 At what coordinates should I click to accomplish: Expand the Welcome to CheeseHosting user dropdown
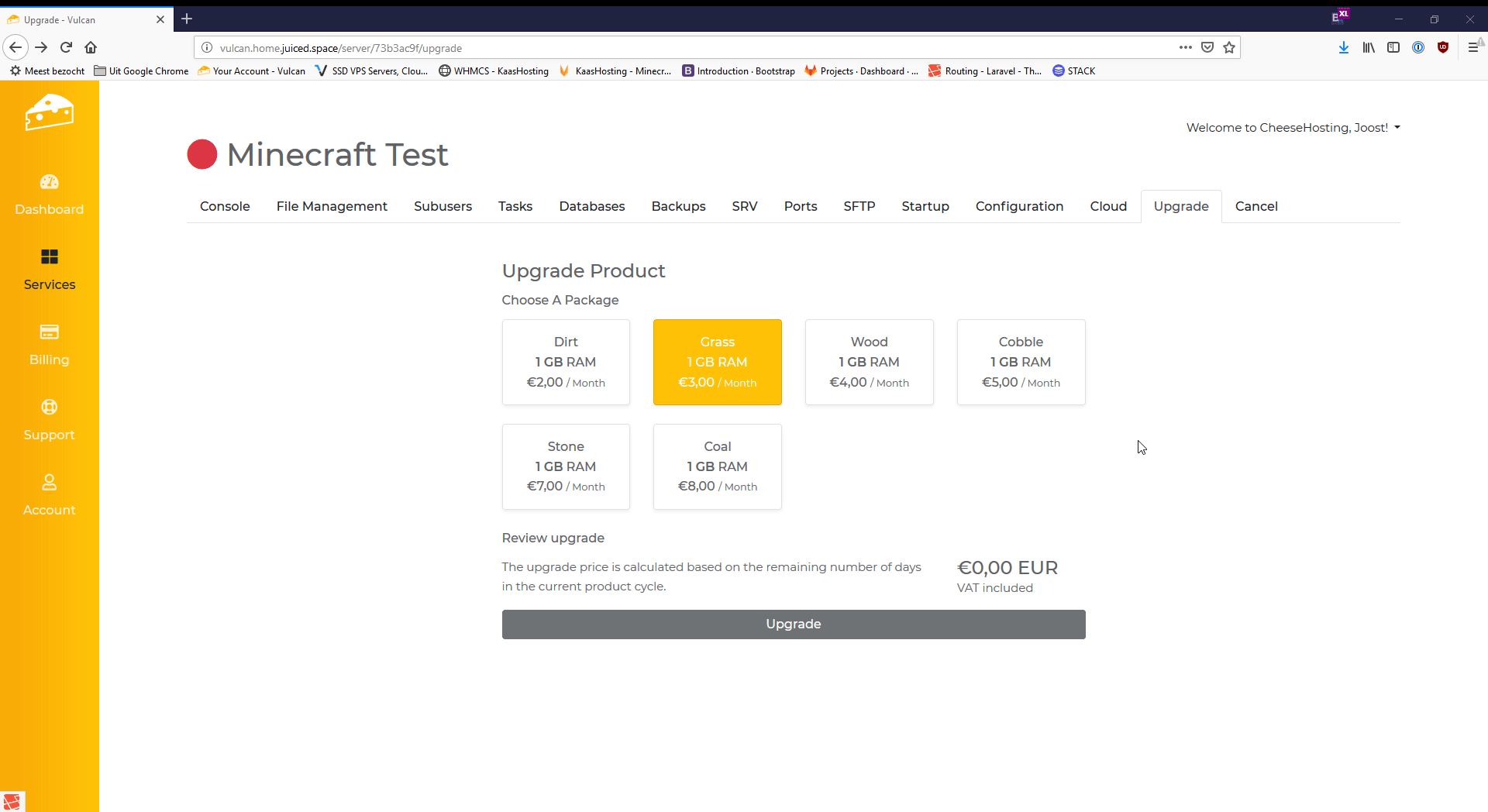1293,128
